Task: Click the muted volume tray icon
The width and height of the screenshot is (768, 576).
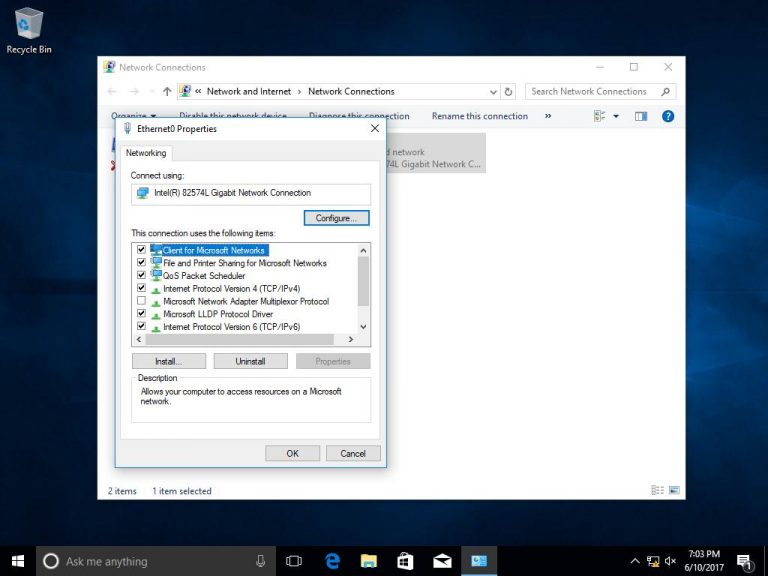Action: click(671, 561)
